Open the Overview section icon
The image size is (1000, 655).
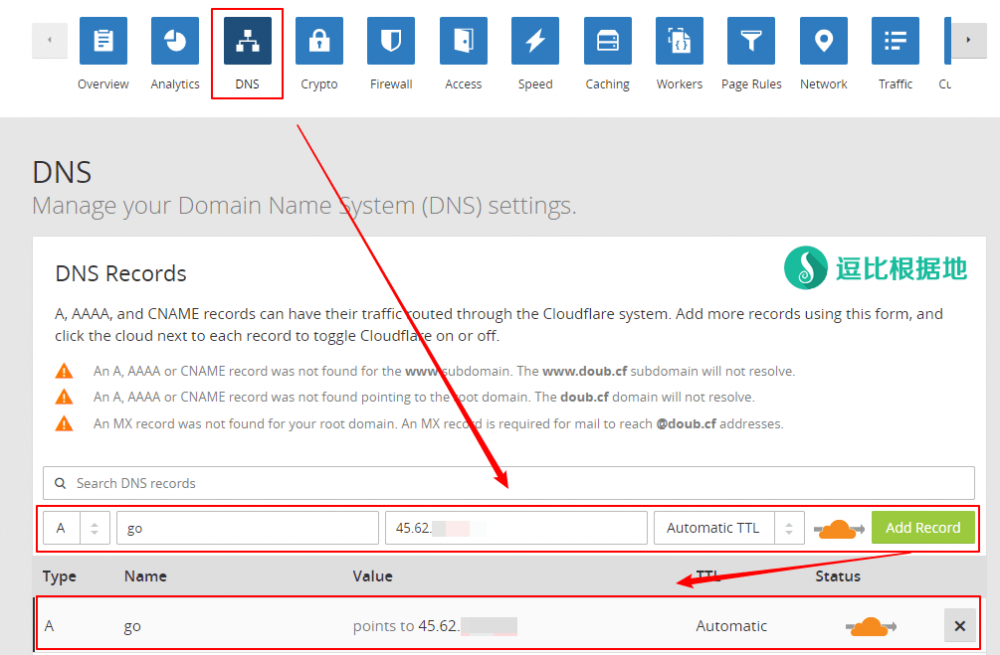(103, 41)
